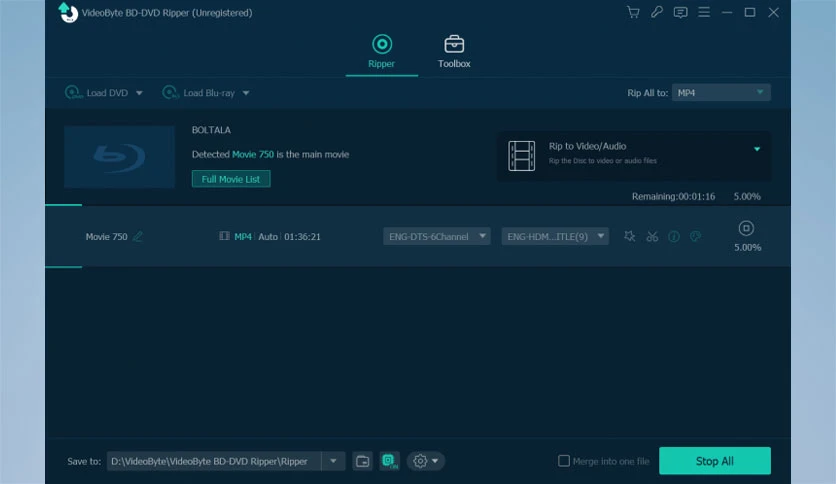Click the scissors cut icon
The height and width of the screenshot is (484, 836).
pyautogui.click(x=652, y=236)
